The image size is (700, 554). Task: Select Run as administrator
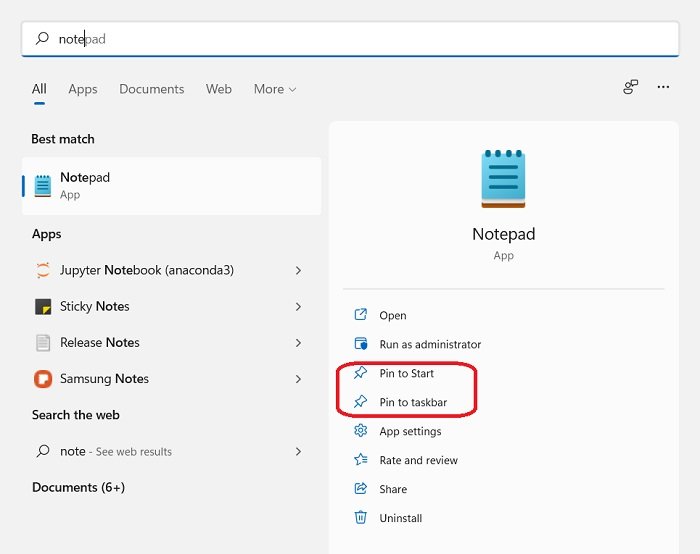tap(430, 344)
